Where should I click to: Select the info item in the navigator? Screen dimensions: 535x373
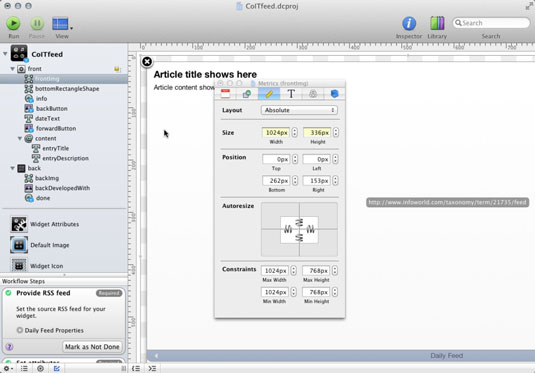pos(41,99)
